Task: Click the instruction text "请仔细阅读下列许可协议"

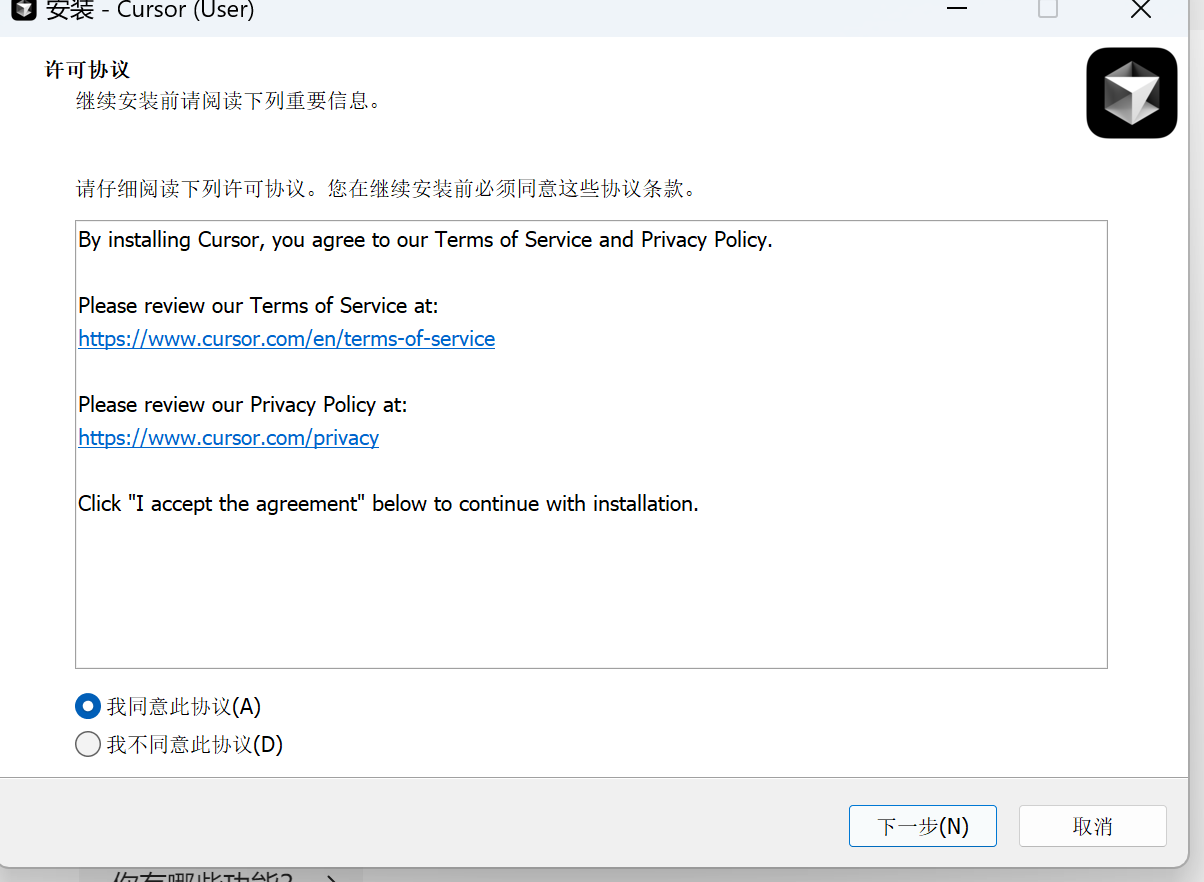Action: (x=190, y=189)
